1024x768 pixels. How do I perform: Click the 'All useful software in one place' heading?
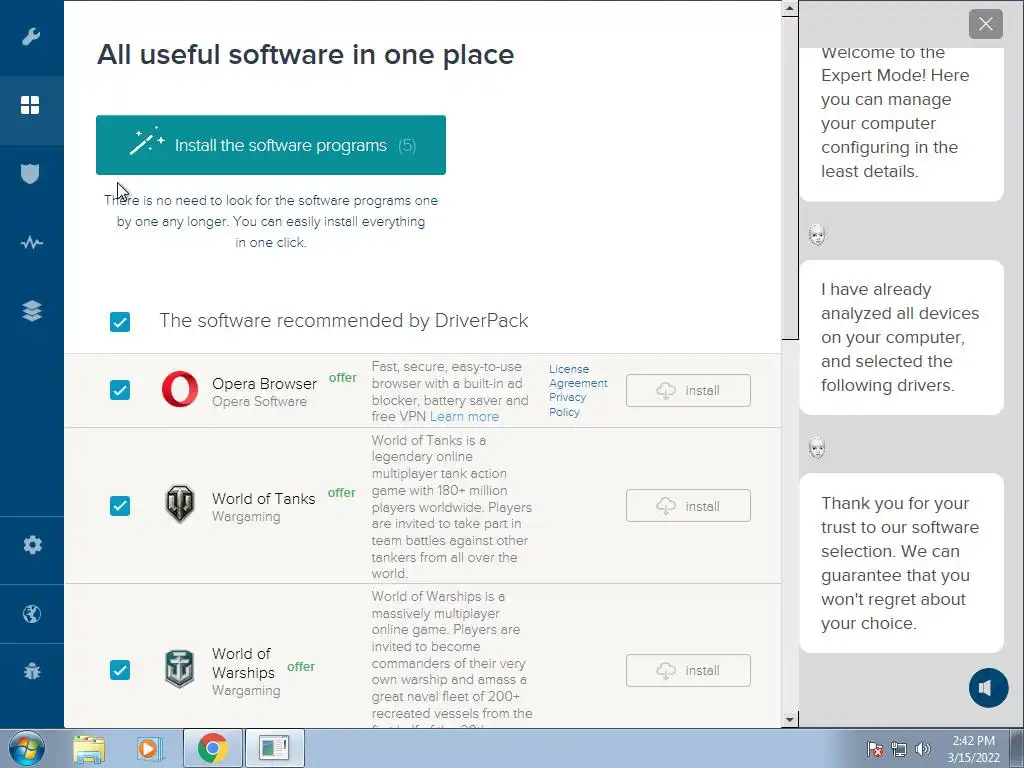[x=306, y=54]
